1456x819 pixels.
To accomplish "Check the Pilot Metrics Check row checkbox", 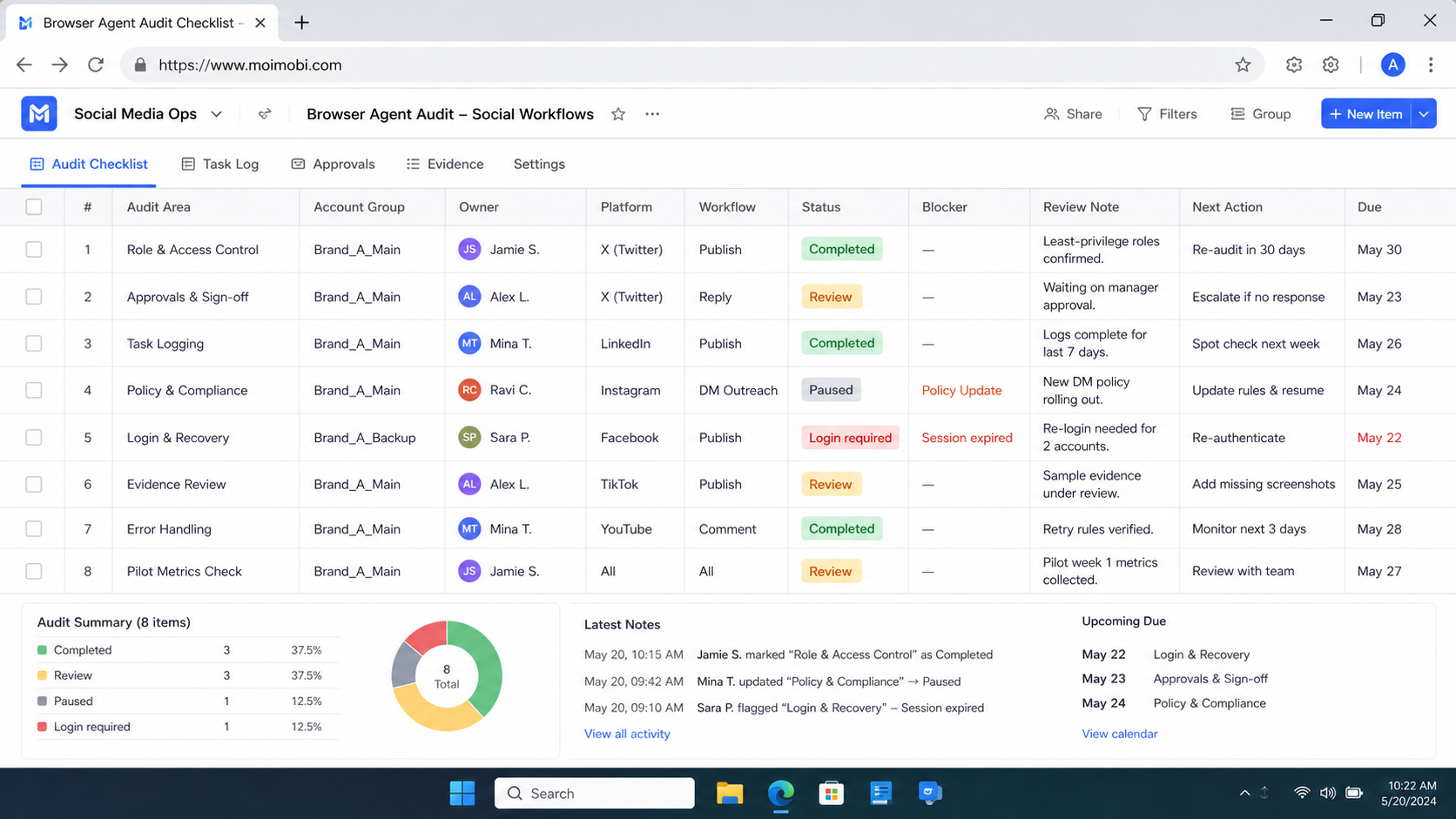I will [34, 572].
